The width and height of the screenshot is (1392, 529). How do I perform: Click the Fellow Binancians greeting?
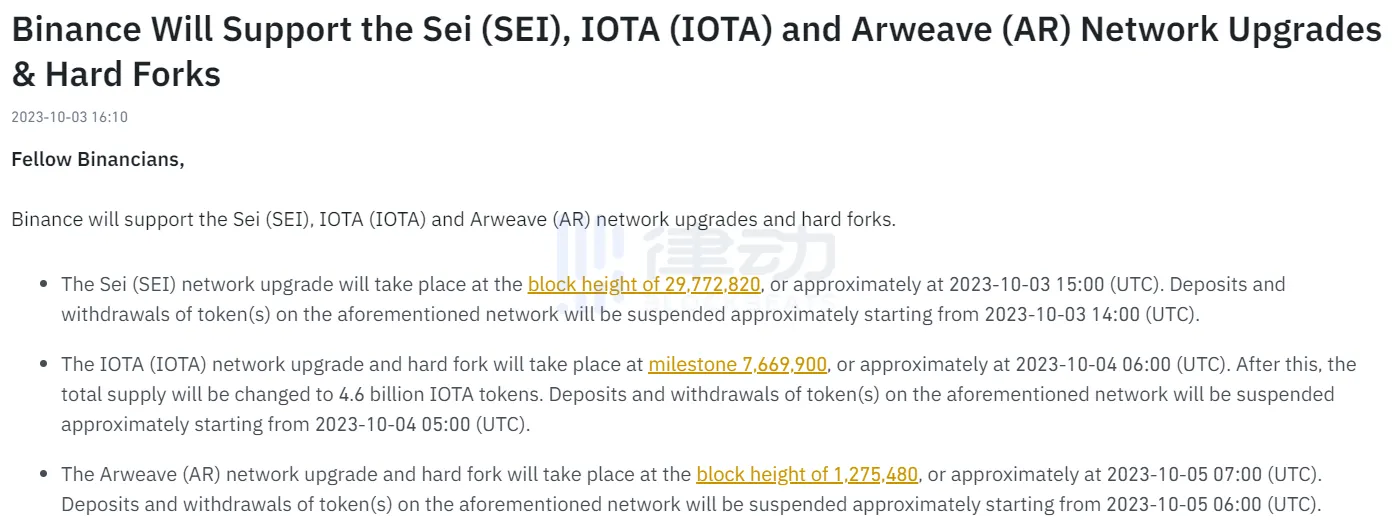(x=98, y=159)
